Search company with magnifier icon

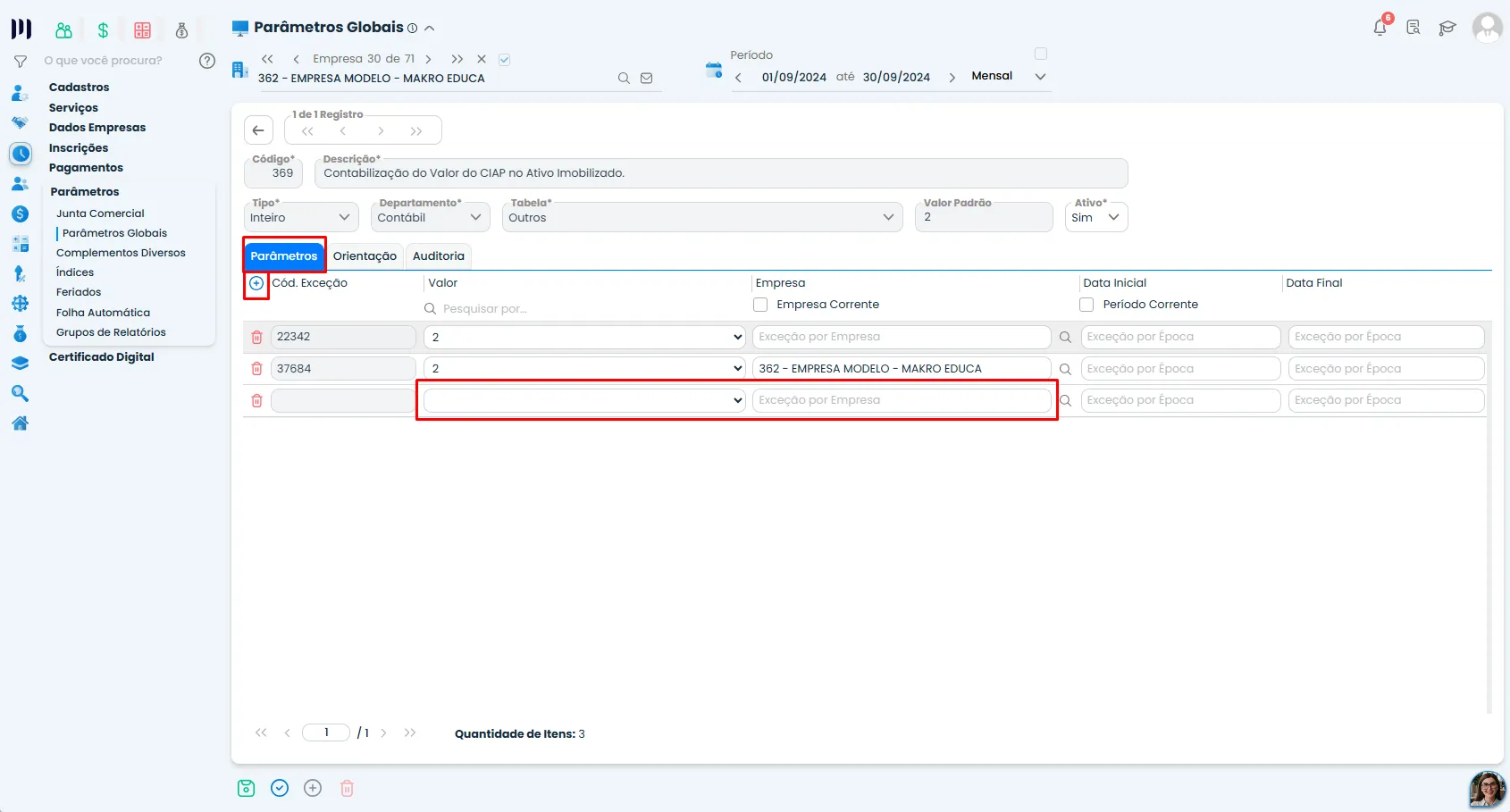point(624,79)
